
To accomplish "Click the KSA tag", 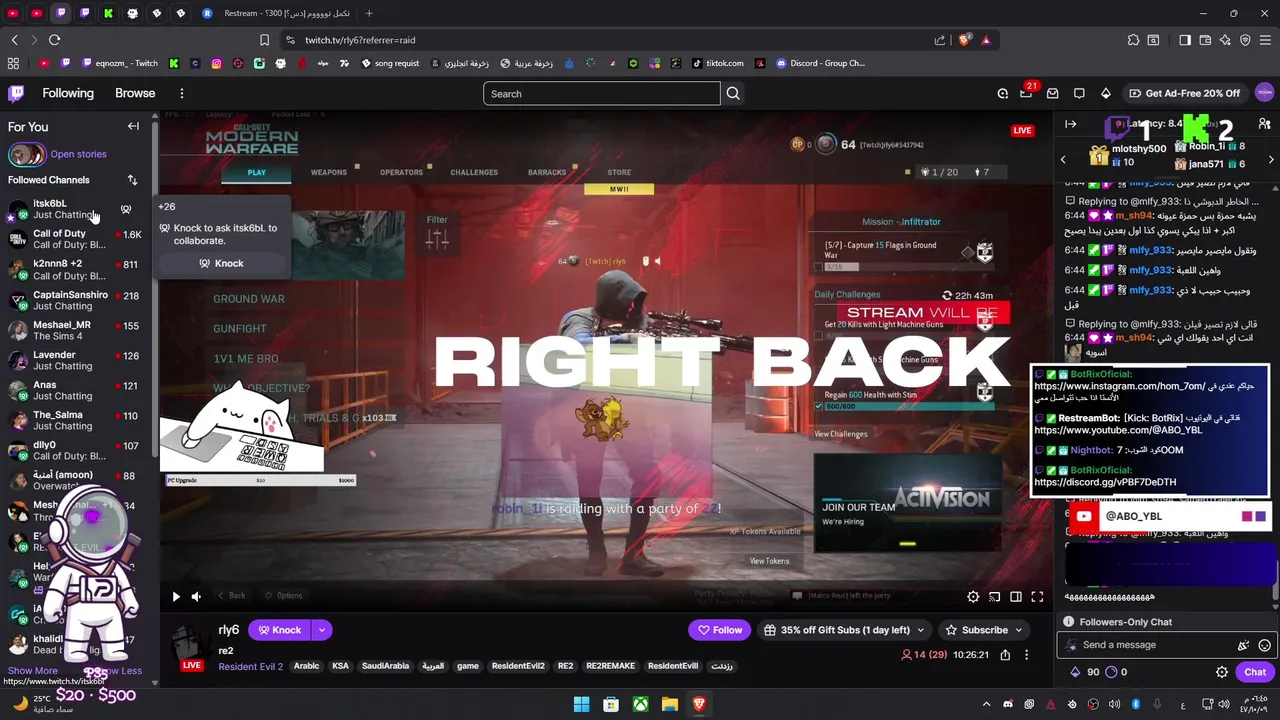I will click(340, 666).
